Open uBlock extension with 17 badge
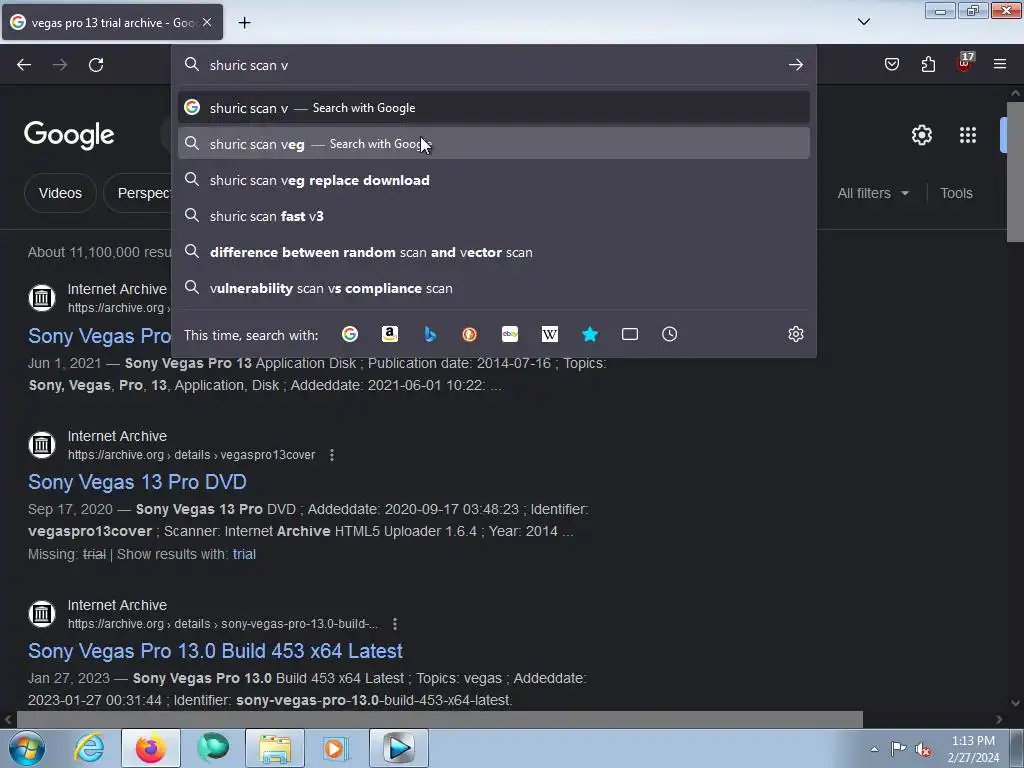This screenshot has width=1024, height=768. point(965,63)
